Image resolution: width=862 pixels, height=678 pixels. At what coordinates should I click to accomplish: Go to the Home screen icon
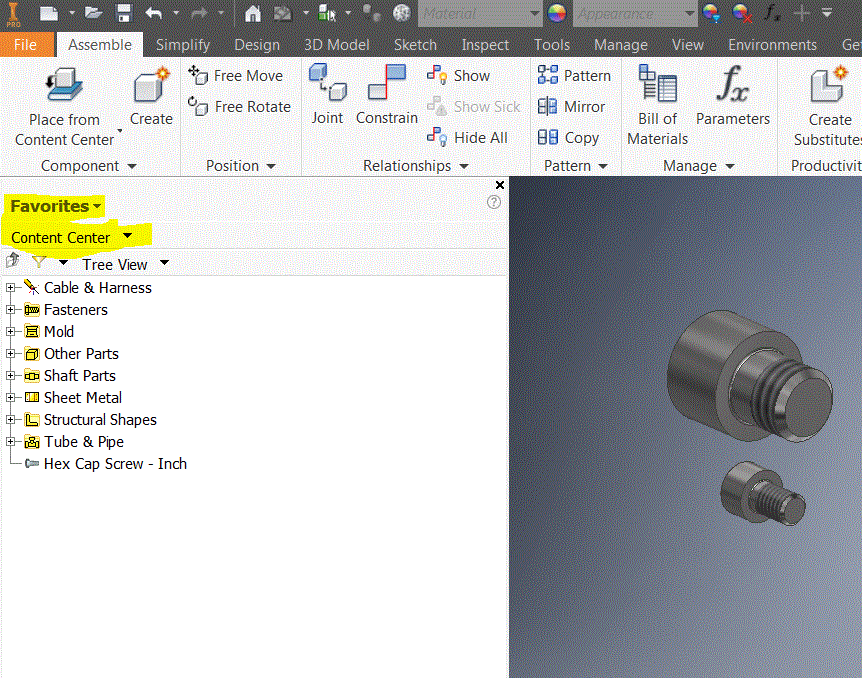[253, 13]
